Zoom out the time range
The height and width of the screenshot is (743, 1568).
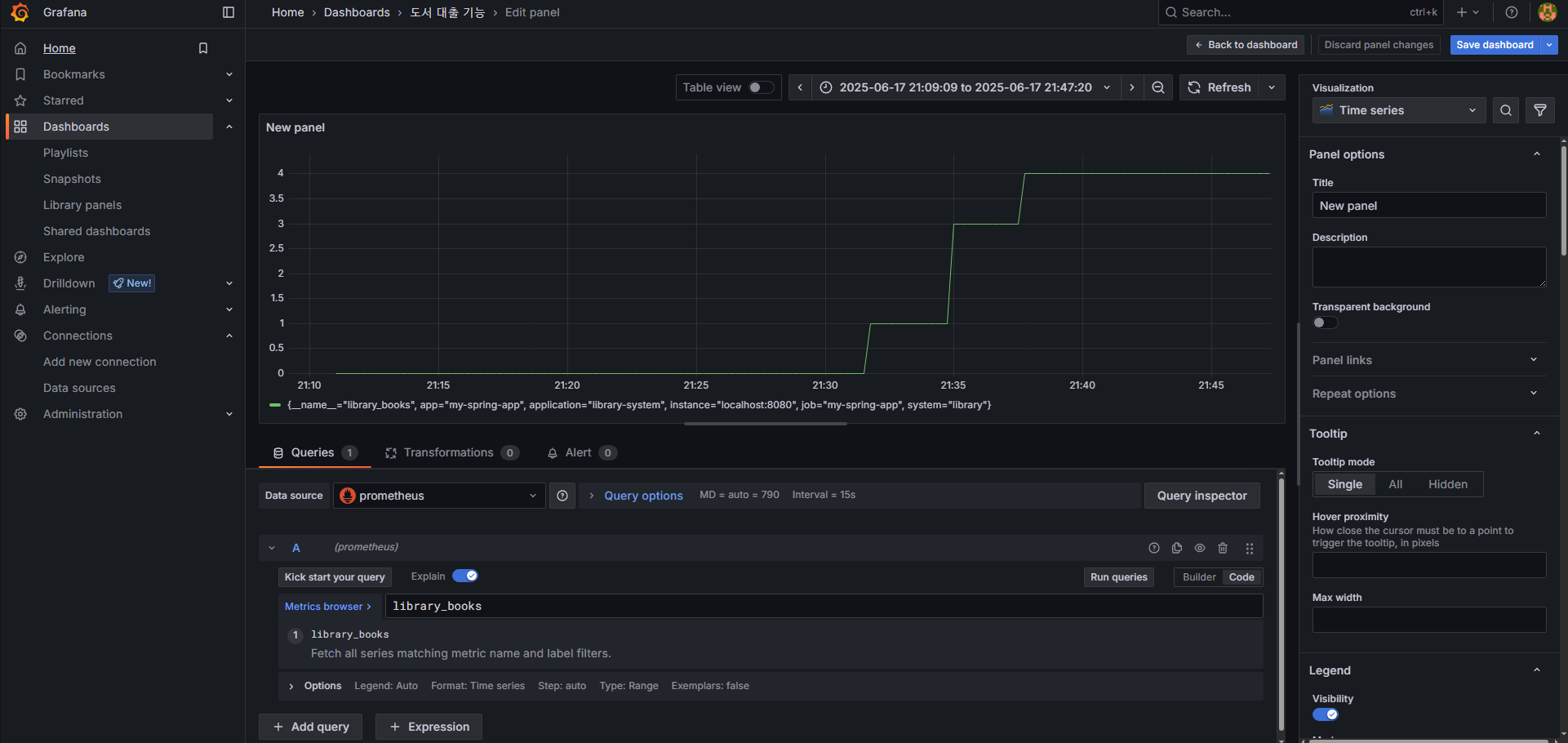tap(1158, 87)
